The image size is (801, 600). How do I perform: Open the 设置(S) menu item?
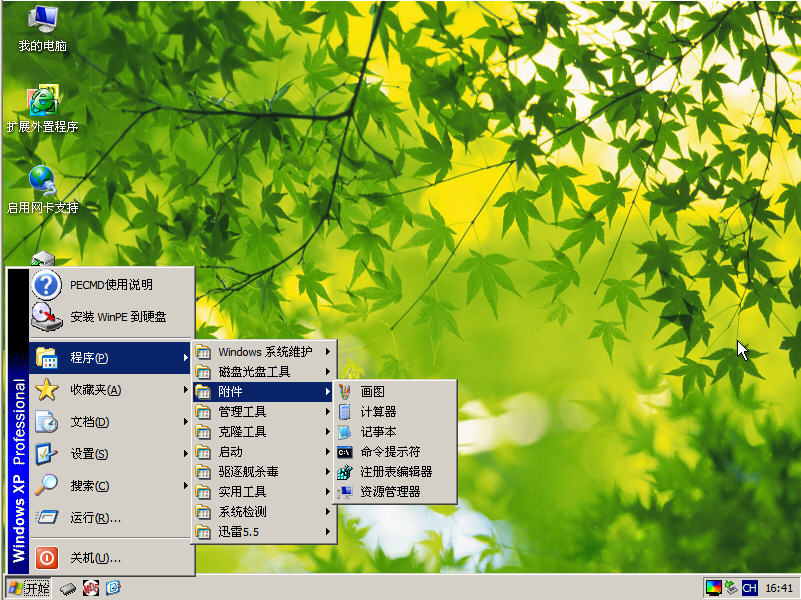pos(89,454)
